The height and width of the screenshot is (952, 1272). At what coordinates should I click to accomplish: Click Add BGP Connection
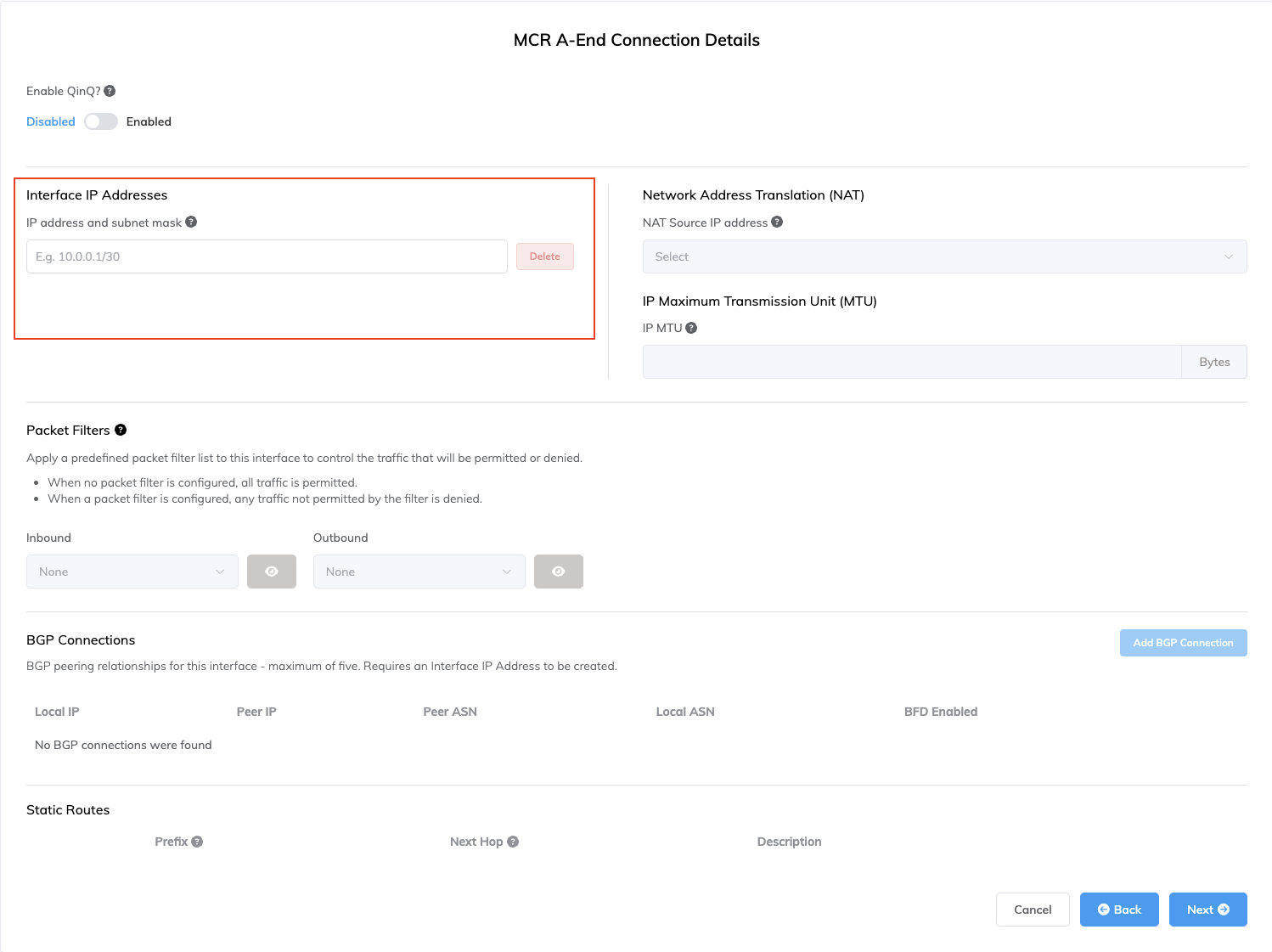(1183, 643)
